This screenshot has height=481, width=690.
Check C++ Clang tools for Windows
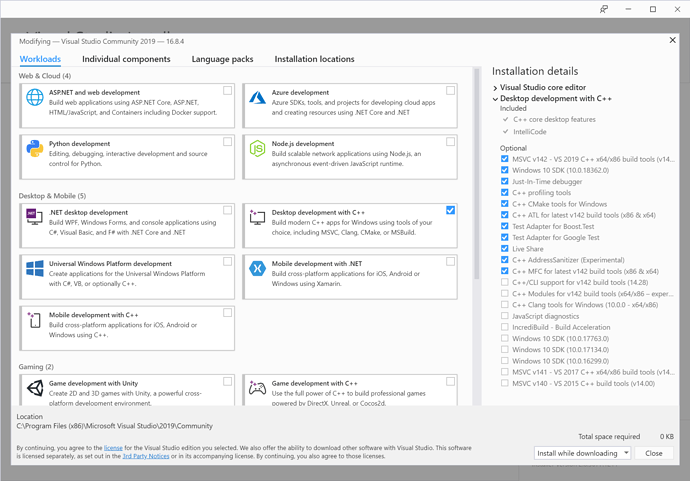[504, 305]
